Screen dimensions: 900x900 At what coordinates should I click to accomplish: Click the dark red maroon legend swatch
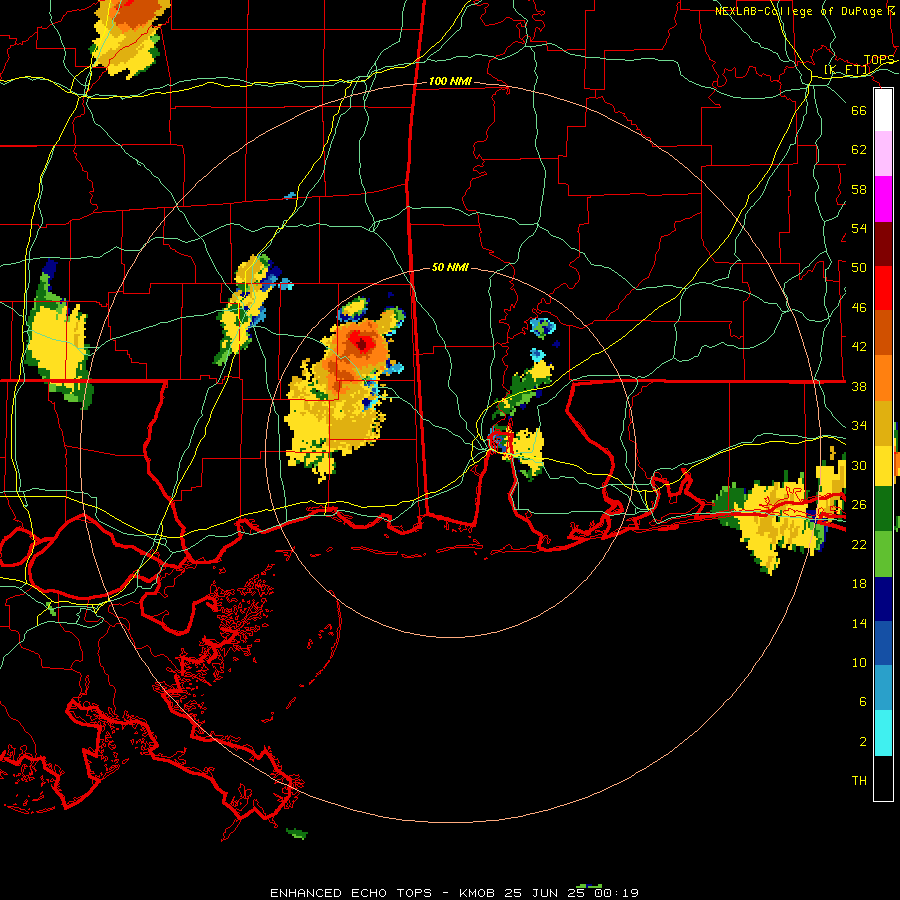point(883,244)
